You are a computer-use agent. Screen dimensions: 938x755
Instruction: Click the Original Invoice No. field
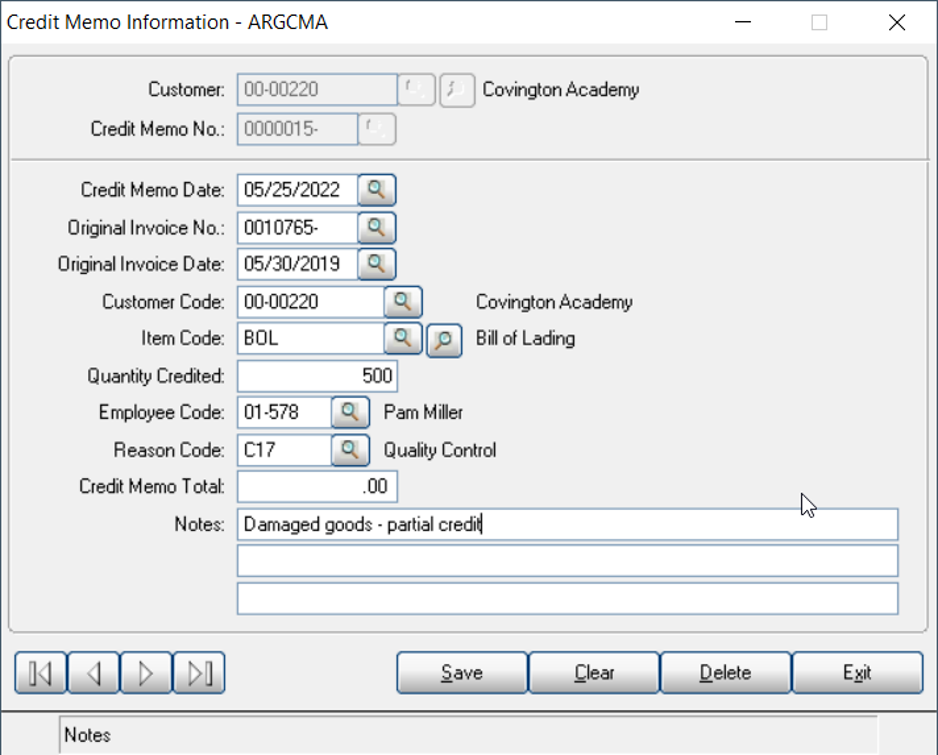[297, 228]
